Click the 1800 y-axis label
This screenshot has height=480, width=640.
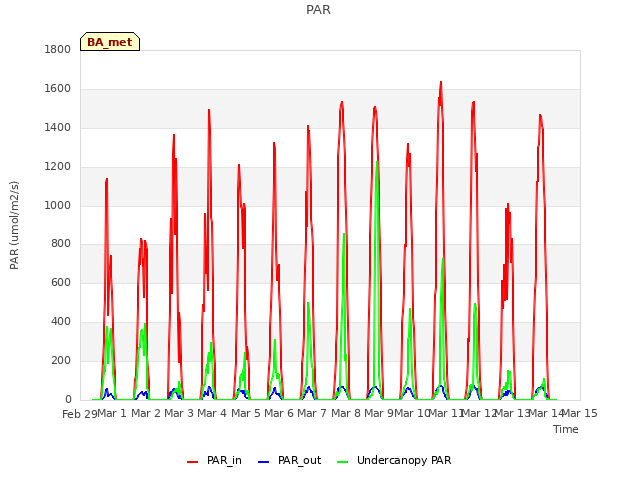coord(58,49)
